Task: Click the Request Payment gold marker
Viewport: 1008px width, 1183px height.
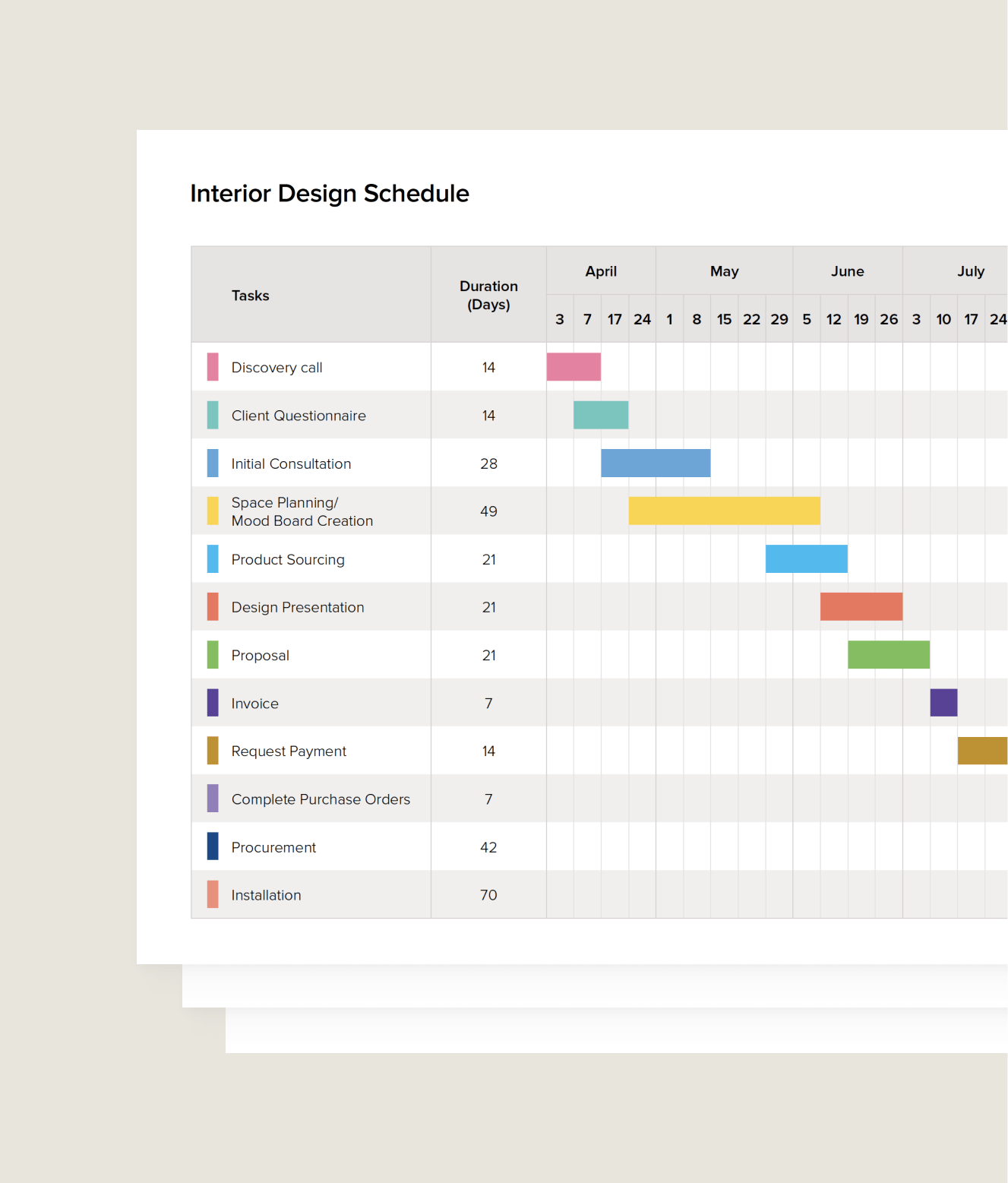Action: pos(213,751)
